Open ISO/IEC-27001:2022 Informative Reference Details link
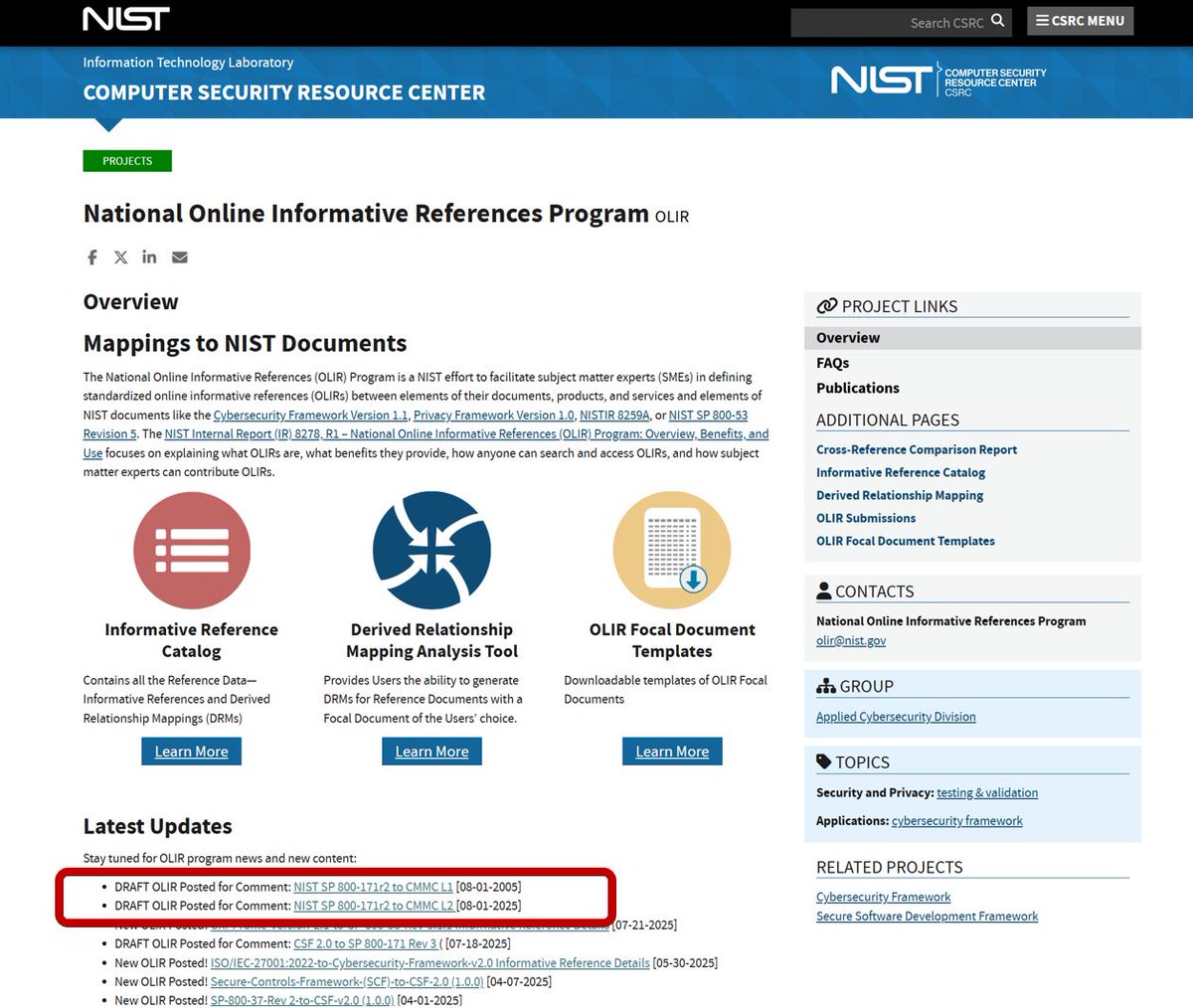The image size is (1193, 1008). pos(430,963)
